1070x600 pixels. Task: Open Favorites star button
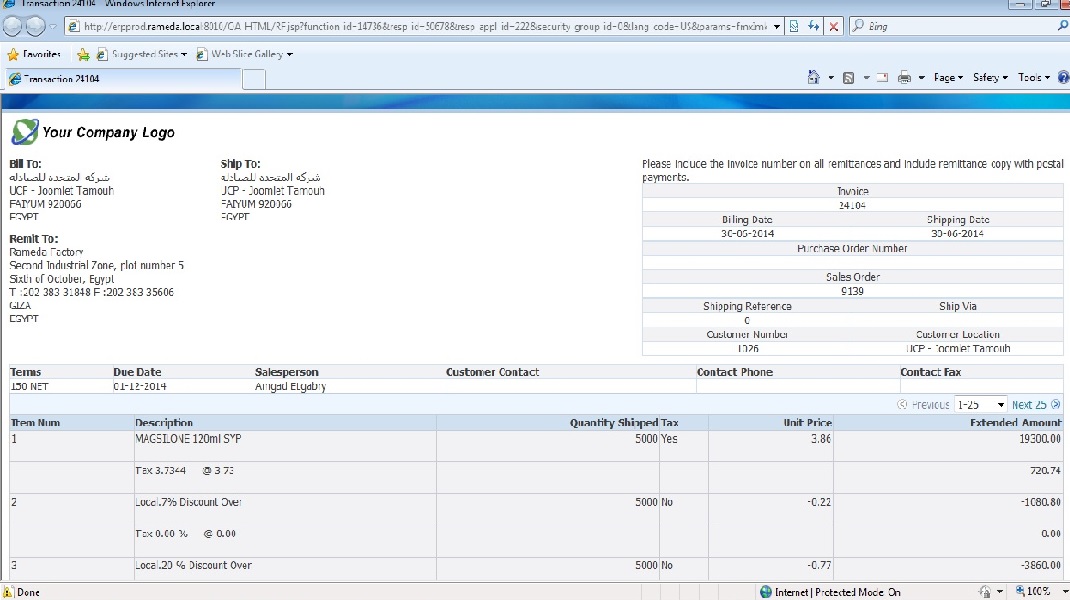click(34, 54)
